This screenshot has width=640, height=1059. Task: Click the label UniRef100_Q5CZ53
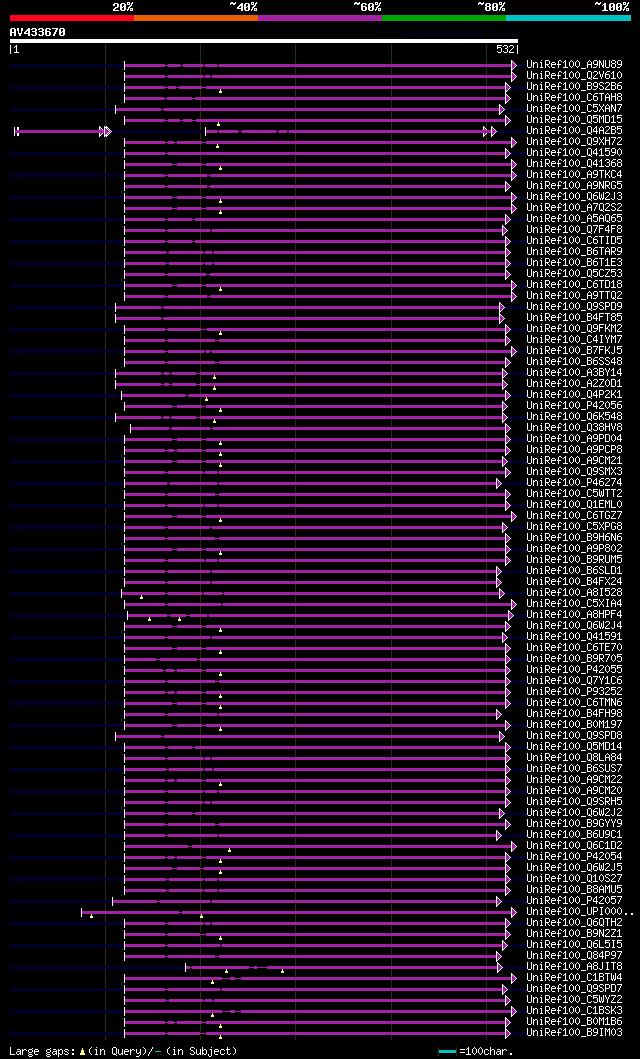pos(575,274)
